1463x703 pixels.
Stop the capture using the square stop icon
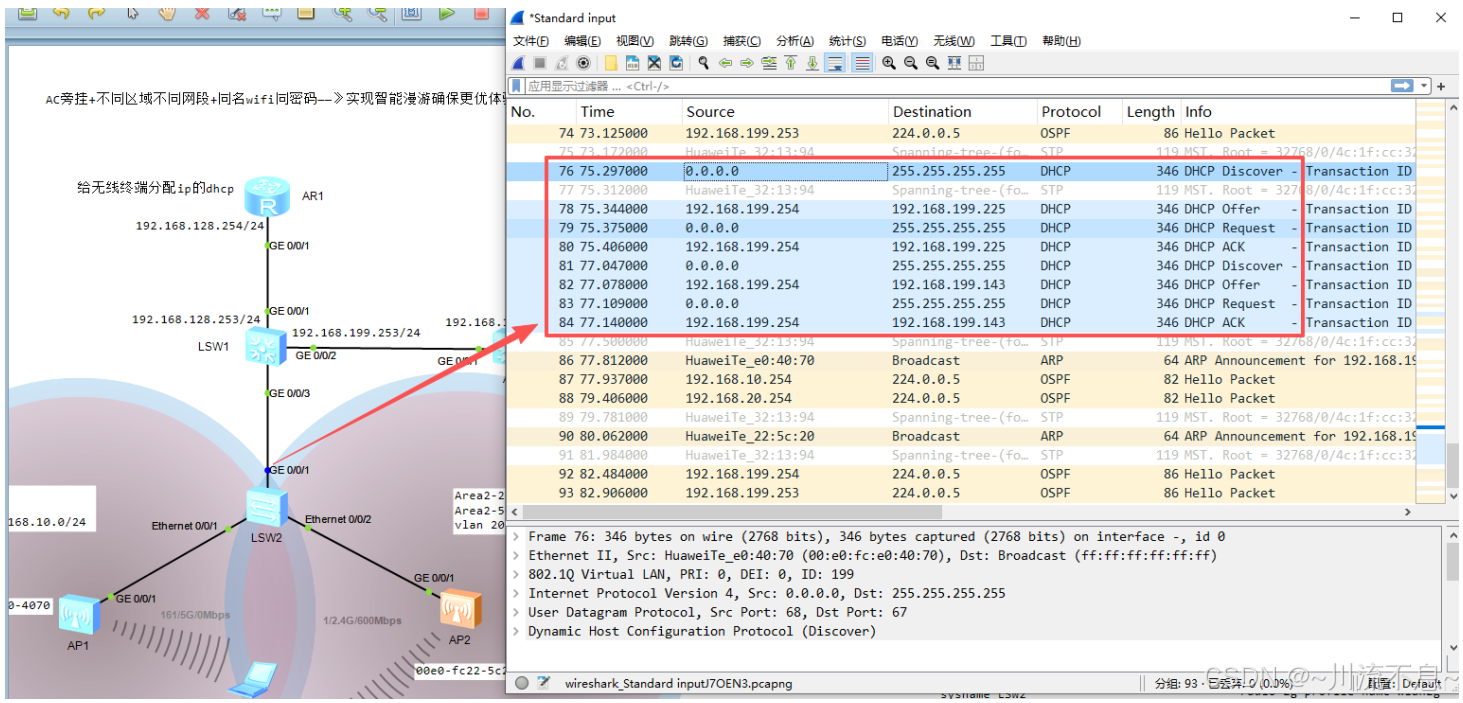pyautogui.click(x=540, y=63)
